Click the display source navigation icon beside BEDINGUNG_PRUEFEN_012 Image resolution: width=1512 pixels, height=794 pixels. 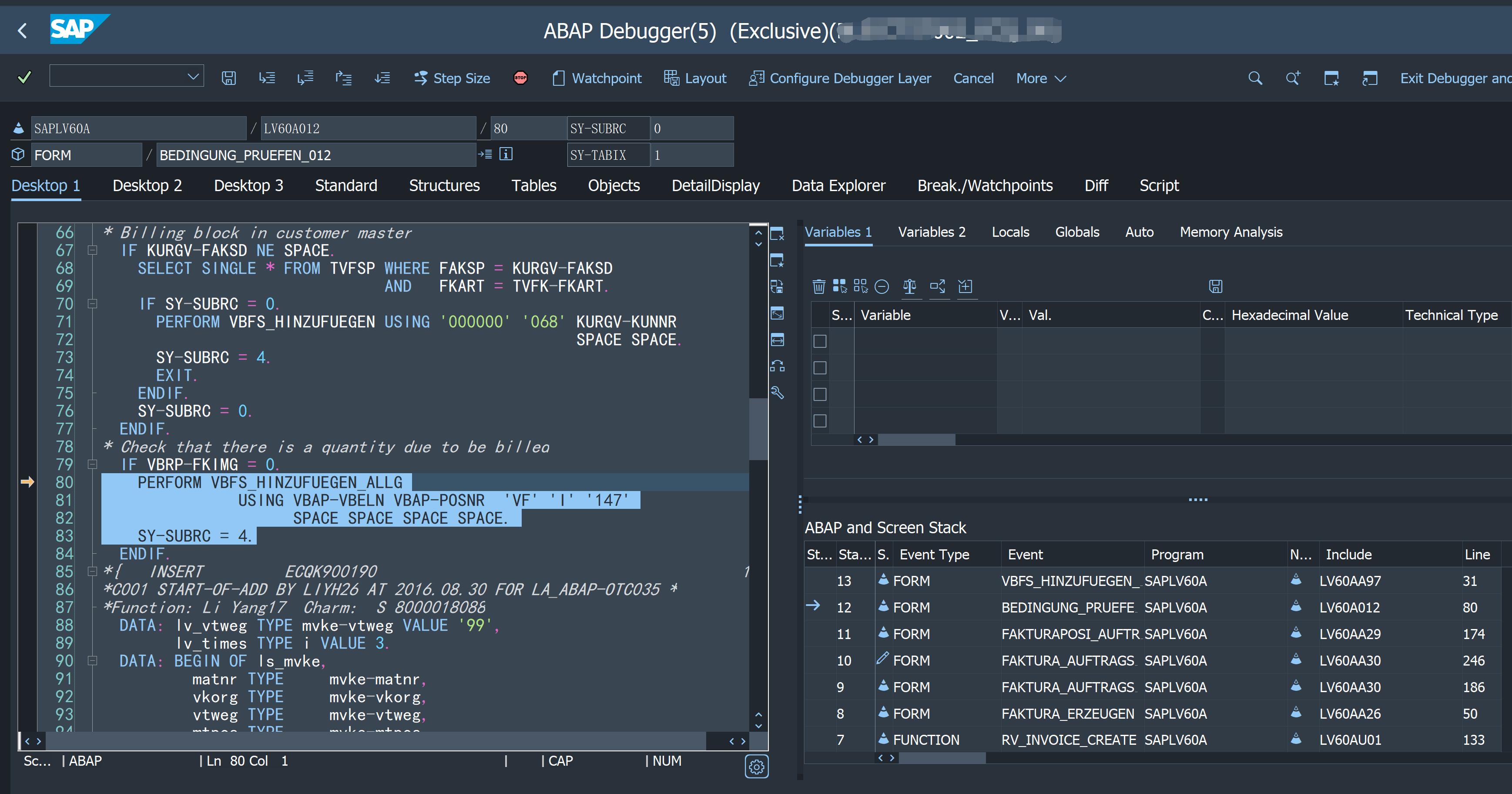pos(485,155)
